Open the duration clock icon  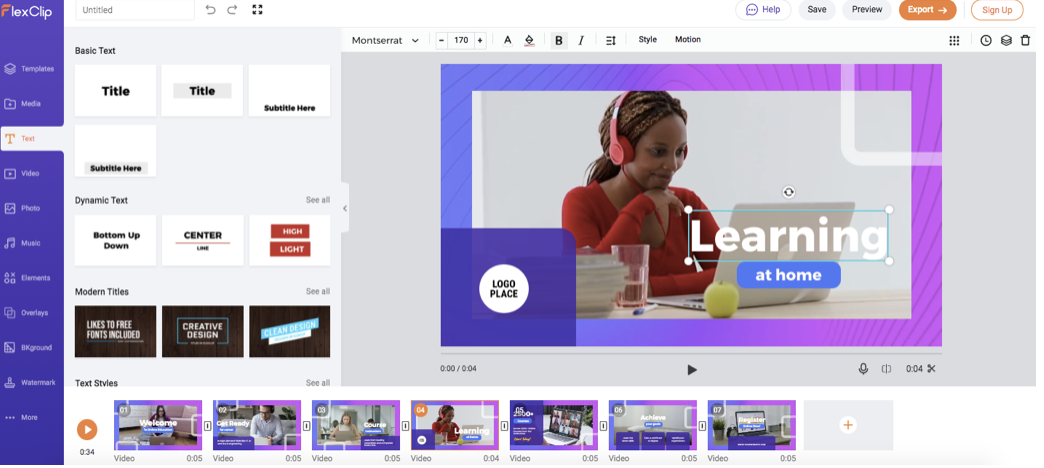[986, 40]
